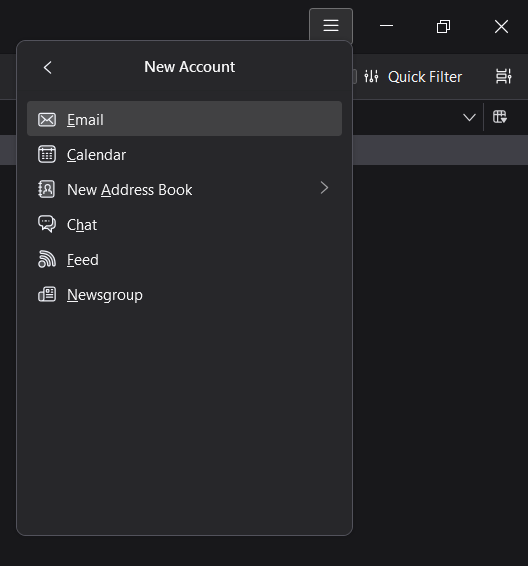Open the dropdown chevron near column picker

pos(469,117)
